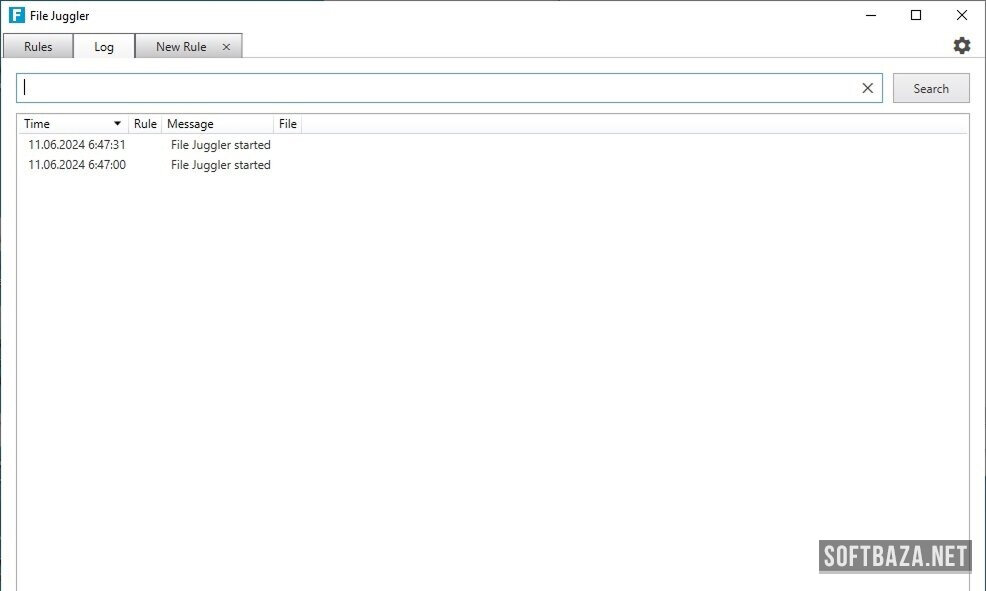
Task: Click the Message column header
Action: [x=190, y=124]
